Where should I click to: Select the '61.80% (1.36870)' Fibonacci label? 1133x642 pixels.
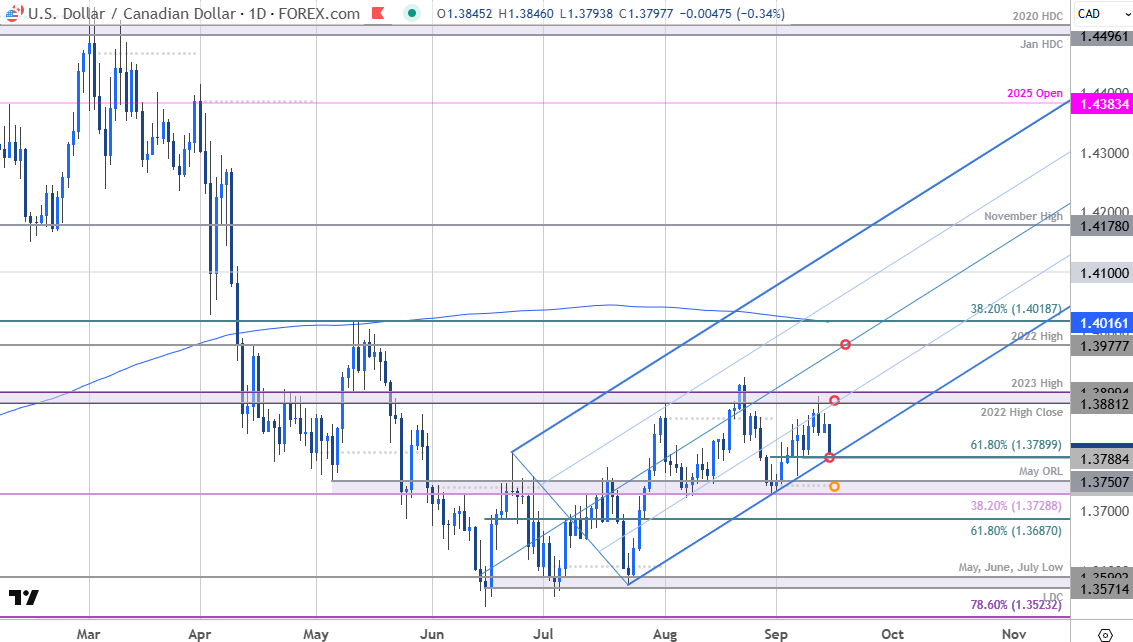1017,531
